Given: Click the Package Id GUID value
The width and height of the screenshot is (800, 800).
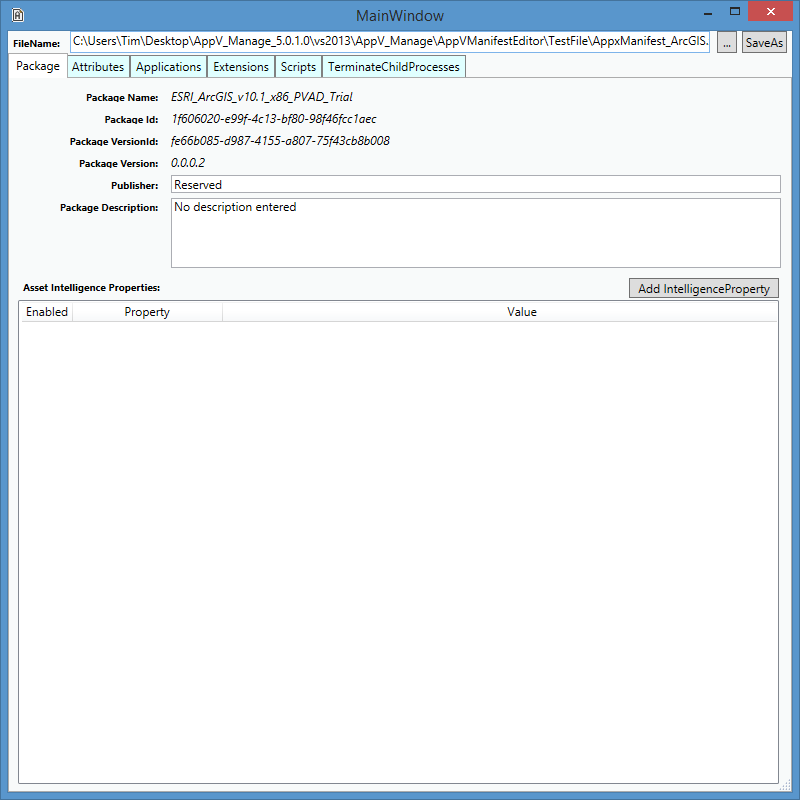Looking at the screenshot, I should click(x=274, y=119).
